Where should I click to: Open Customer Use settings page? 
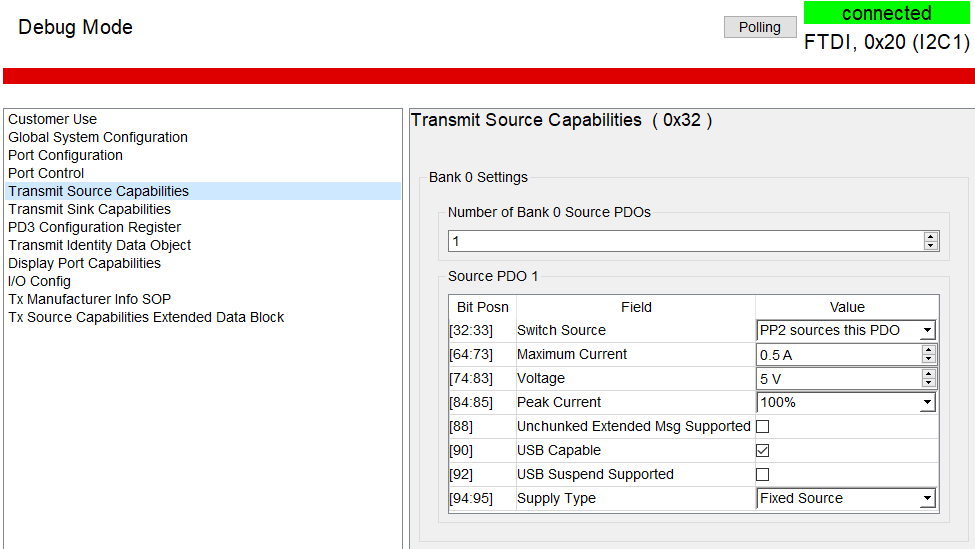tap(53, 119)
